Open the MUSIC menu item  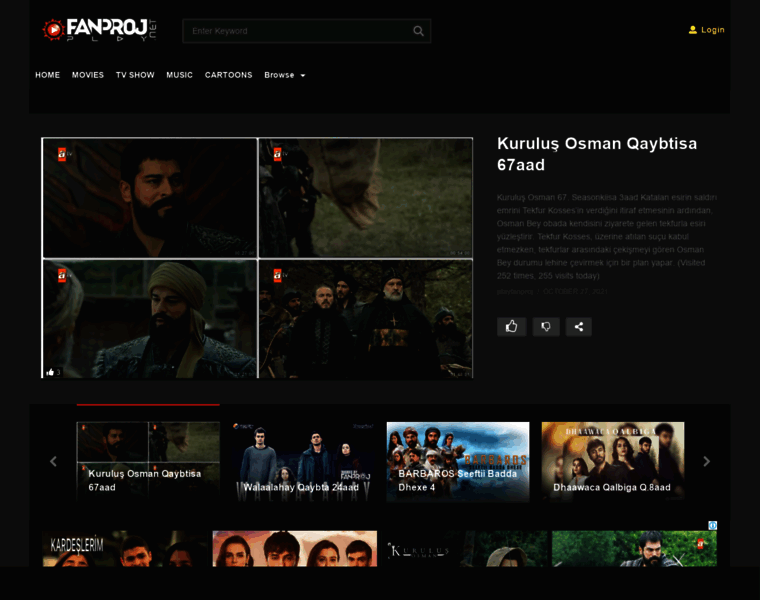tap(179, 75)
